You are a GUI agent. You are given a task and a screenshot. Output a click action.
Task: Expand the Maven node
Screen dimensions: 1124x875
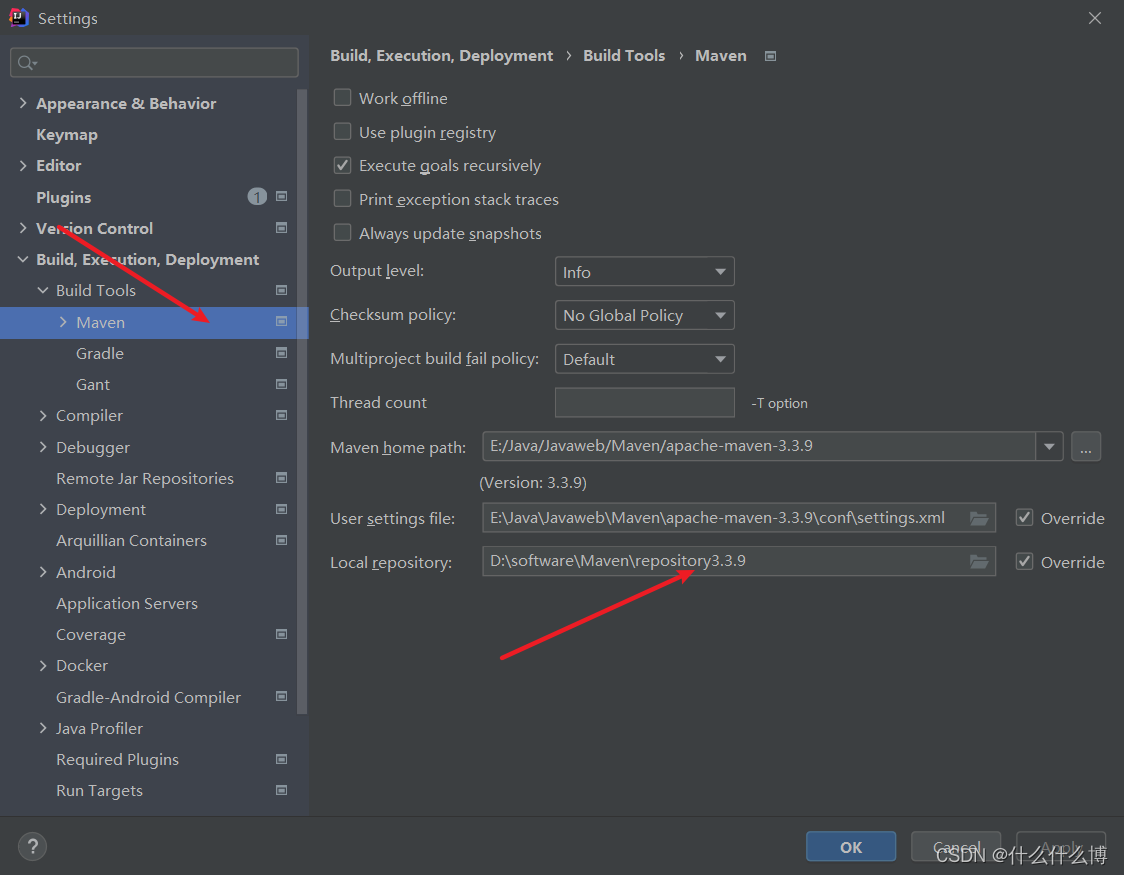[x=63, y=322]
